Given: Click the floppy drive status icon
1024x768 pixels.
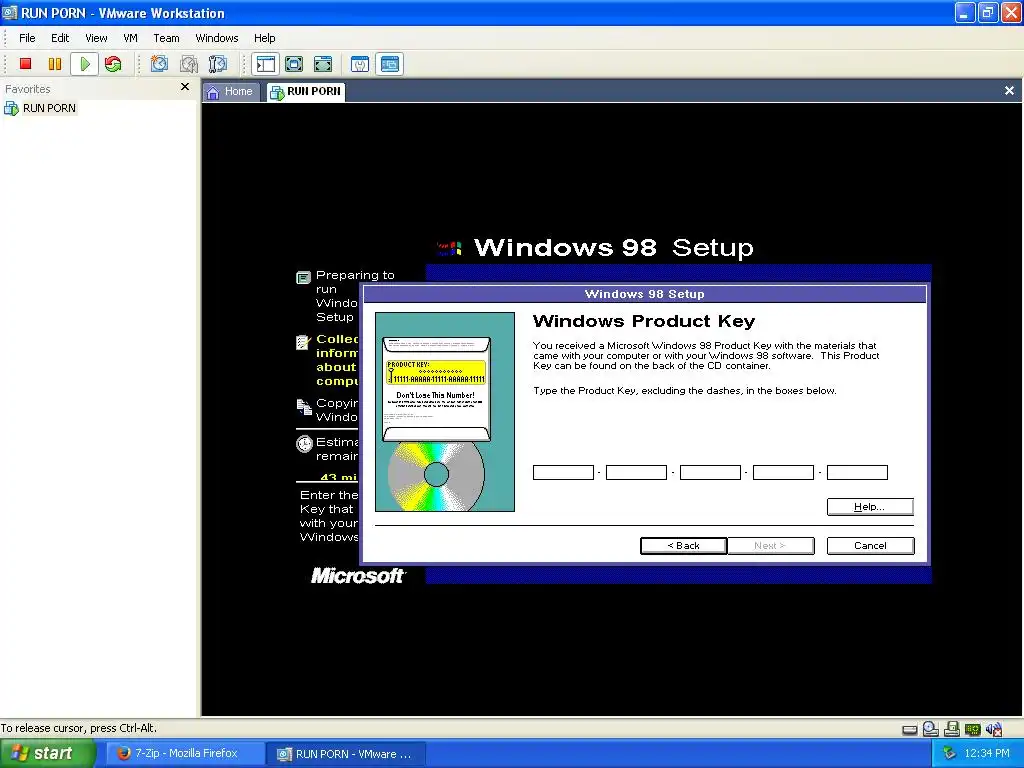Looking at the screenshot, I should [952, 729].
